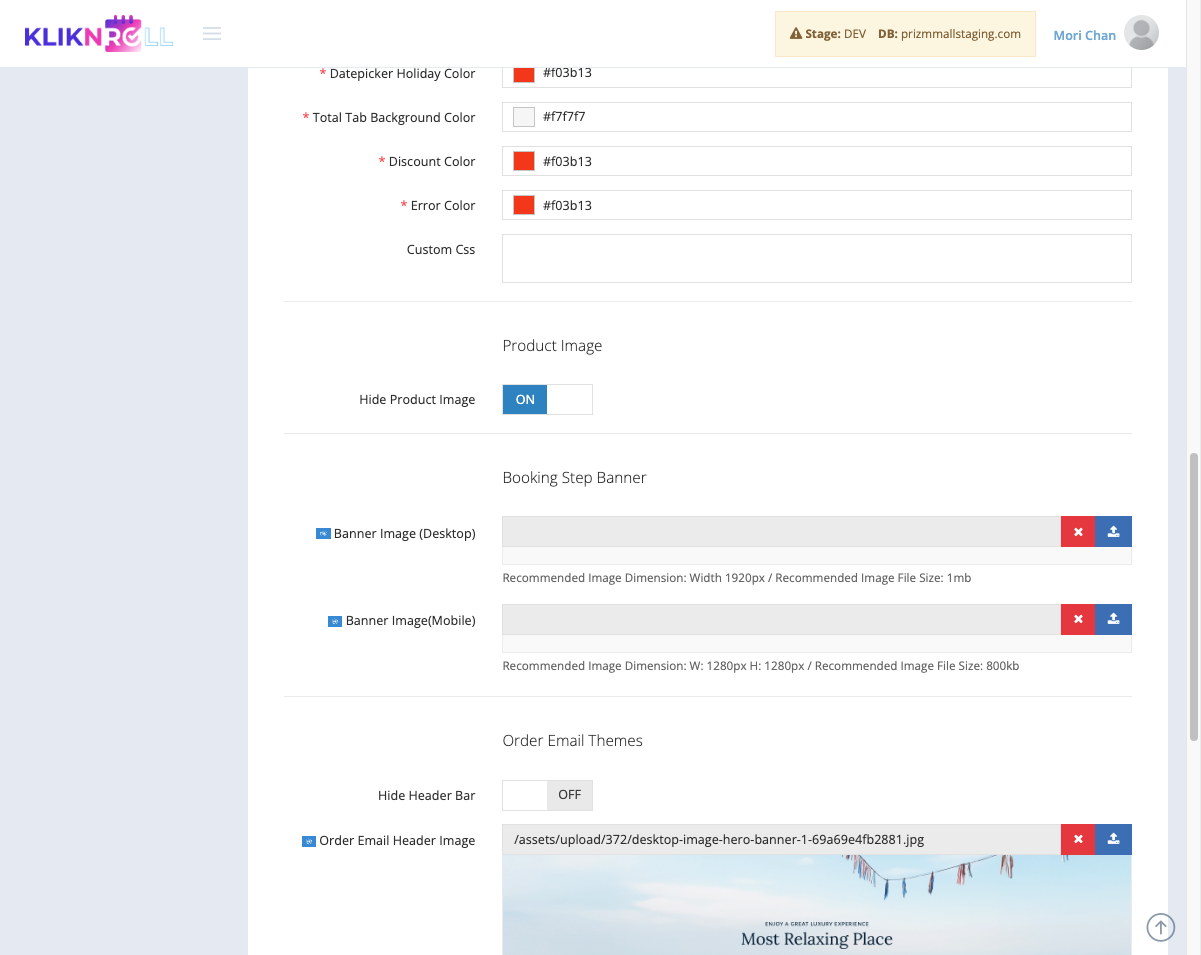Click the 'DB: prizmmallstaging.com' text
Image resolution: width=1201 pixels, height=955 pixels.
coord(949,34)
